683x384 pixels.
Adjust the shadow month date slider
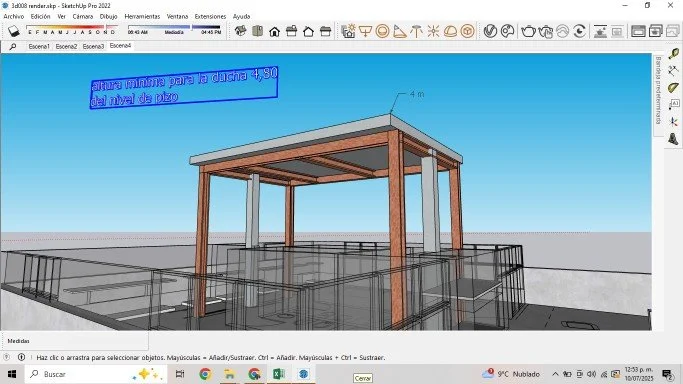tap(71, 29)
